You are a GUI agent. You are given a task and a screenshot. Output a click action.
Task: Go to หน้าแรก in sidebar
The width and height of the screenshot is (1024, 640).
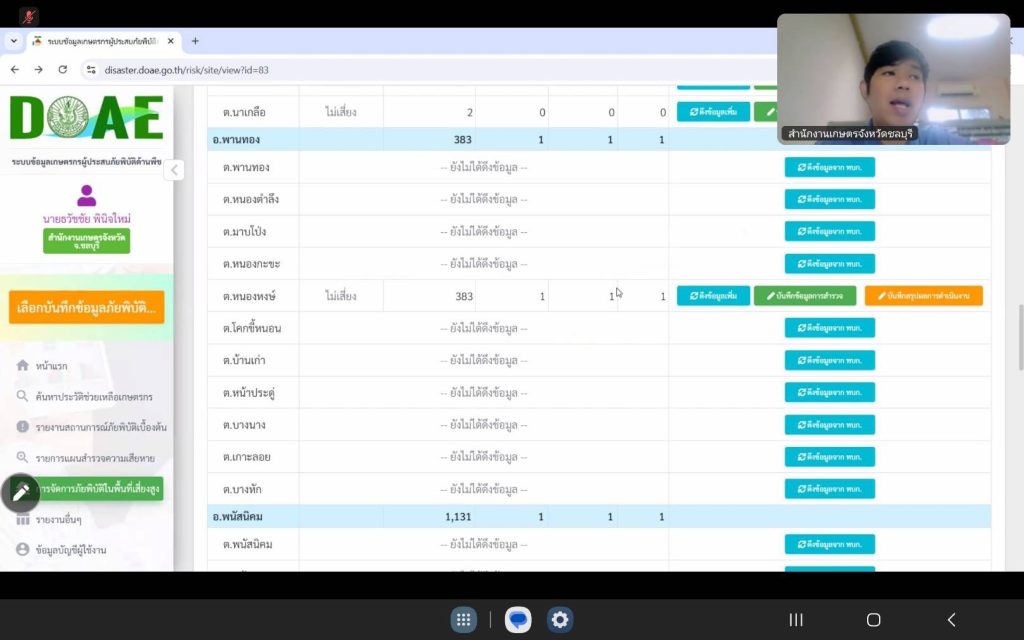pyautogui.click(x=51, y=366)
